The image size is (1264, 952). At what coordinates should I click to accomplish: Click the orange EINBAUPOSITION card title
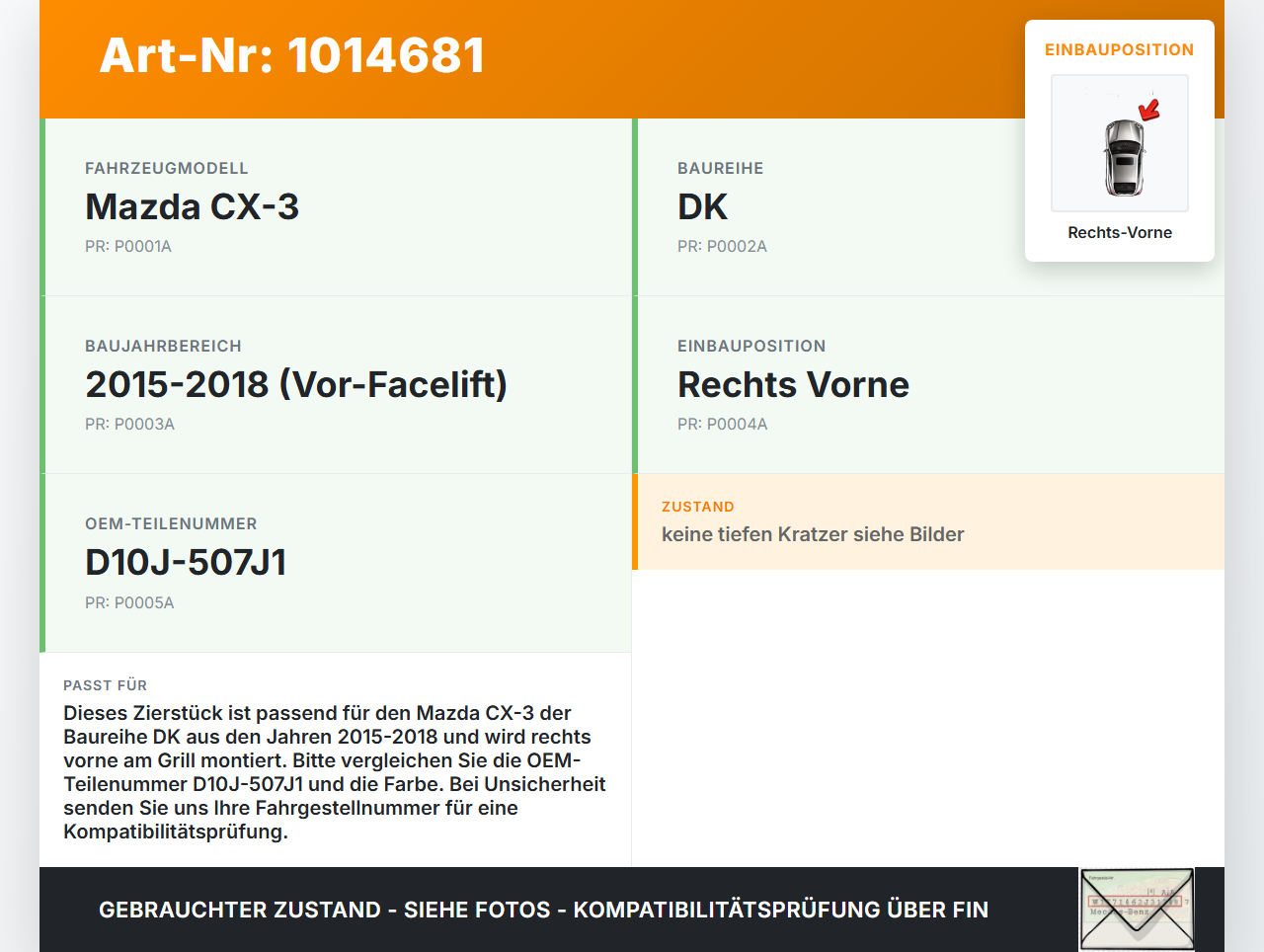(1120, 49)
